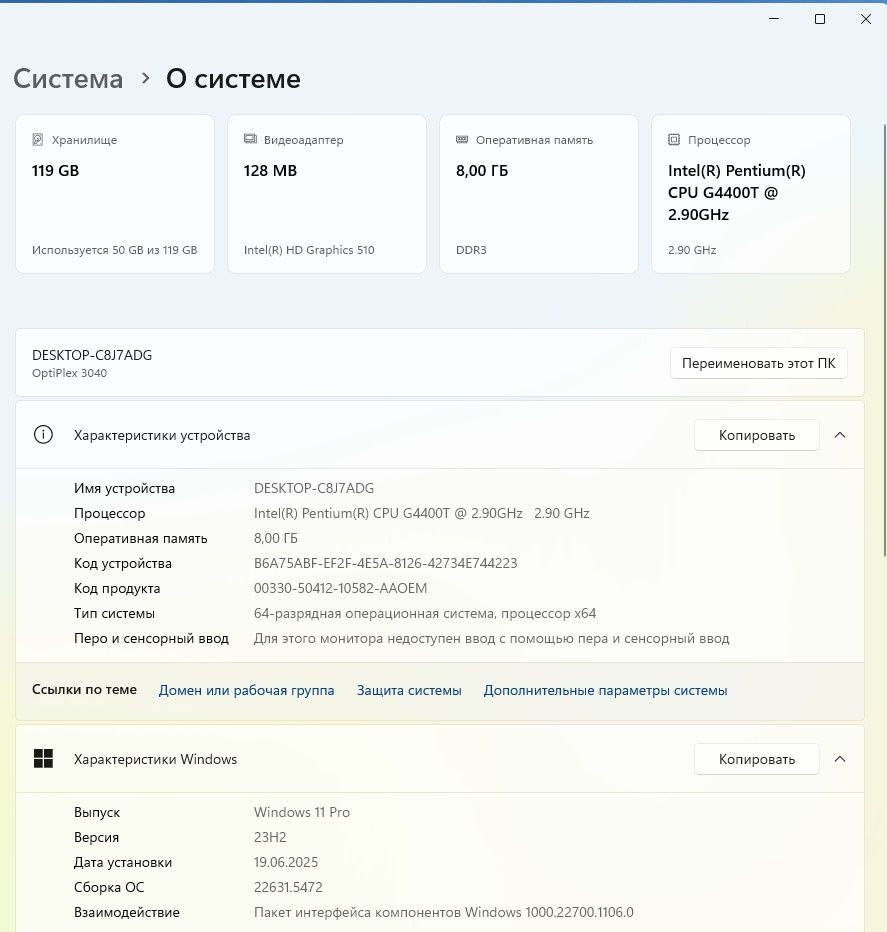Copy device specifications with Копировать button
Image resolution: width=887 pixels, height=932 pixels.
pos(757,435)
